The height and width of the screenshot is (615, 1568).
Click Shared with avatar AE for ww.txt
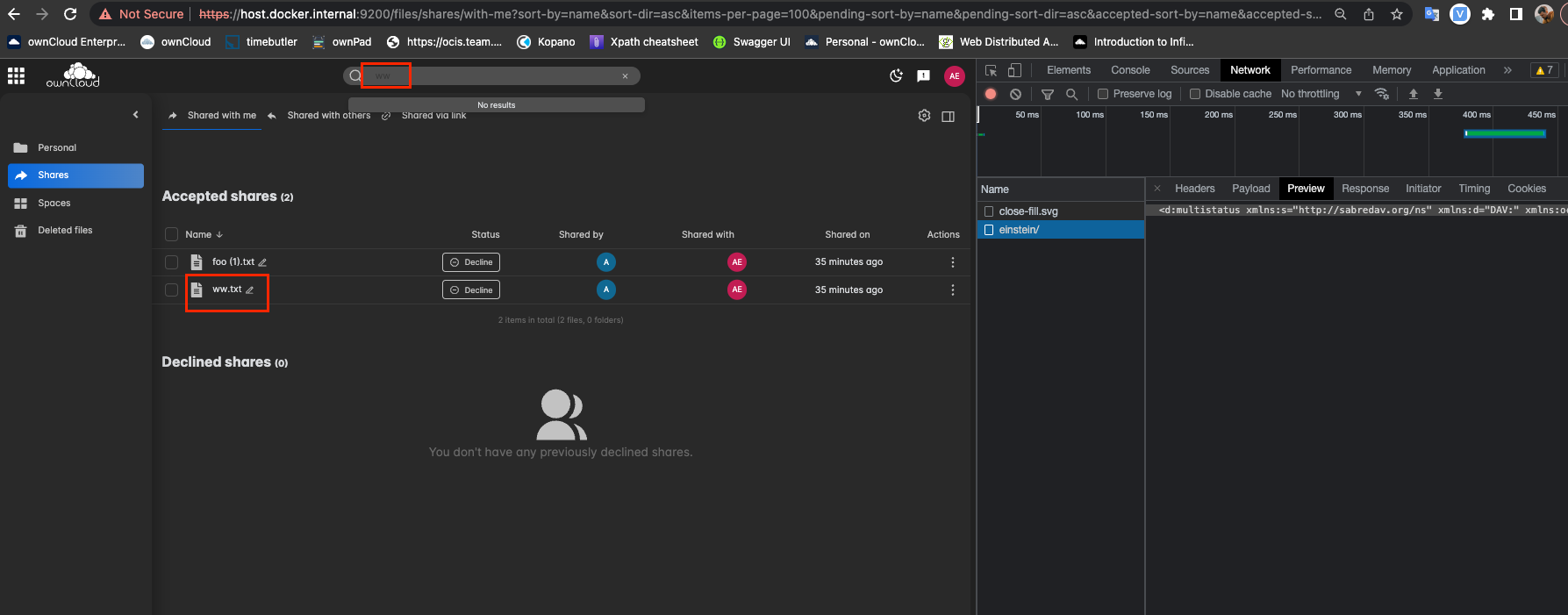click(737, 290)
